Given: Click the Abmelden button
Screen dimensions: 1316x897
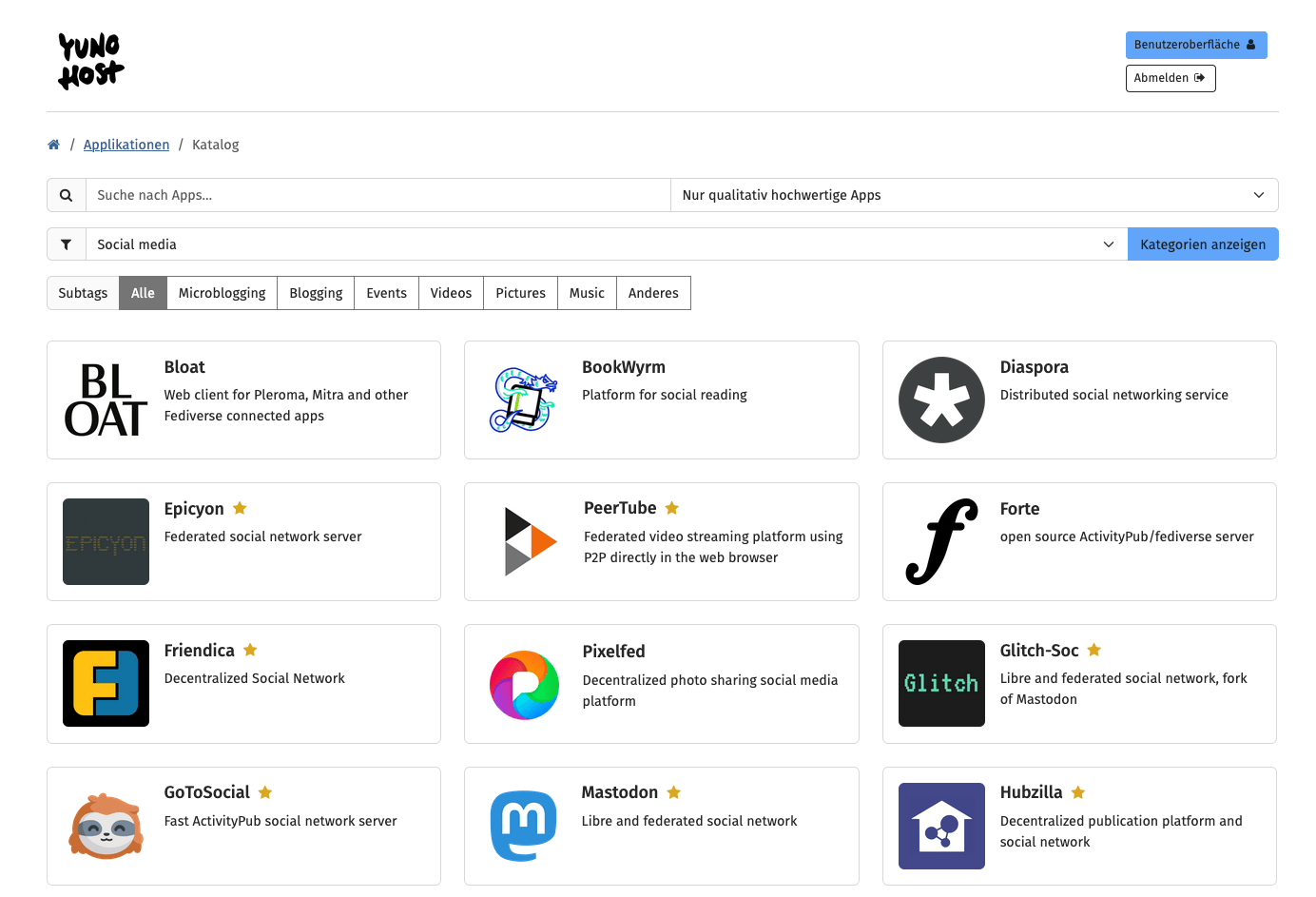Looking at the screenshot, I should (1171, 78).
